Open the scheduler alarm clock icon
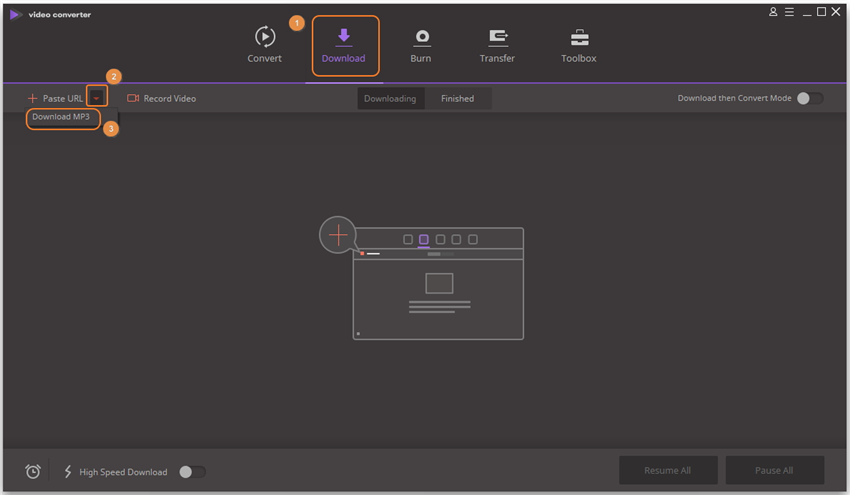Image resolution: width=850 pixels, height=495 pixels. click(x=33, y=471)
